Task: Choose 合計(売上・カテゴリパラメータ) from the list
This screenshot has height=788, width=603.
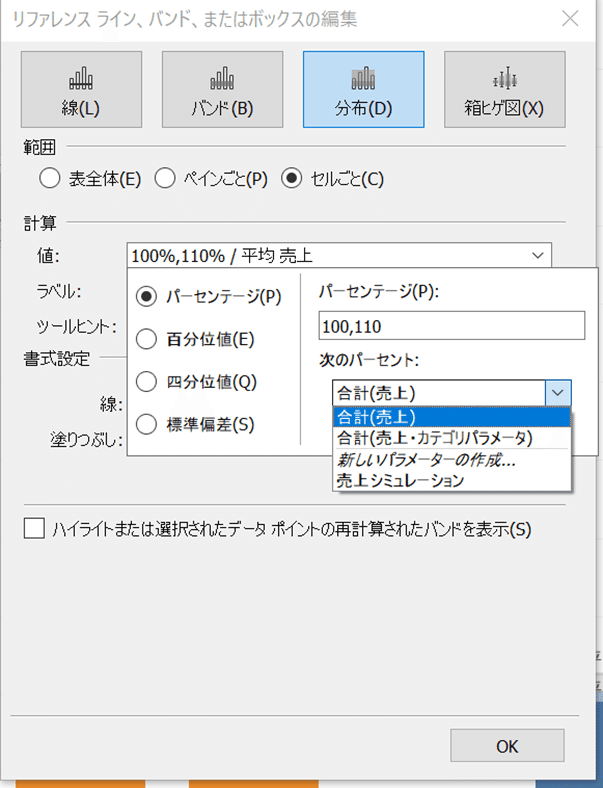Action: tap(452, 438)
